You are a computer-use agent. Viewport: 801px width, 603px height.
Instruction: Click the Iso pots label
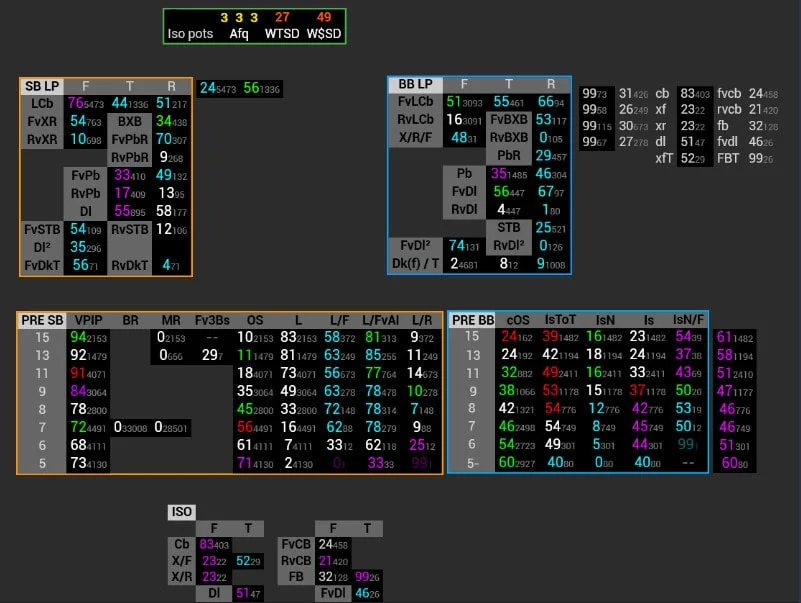point(190,34)
